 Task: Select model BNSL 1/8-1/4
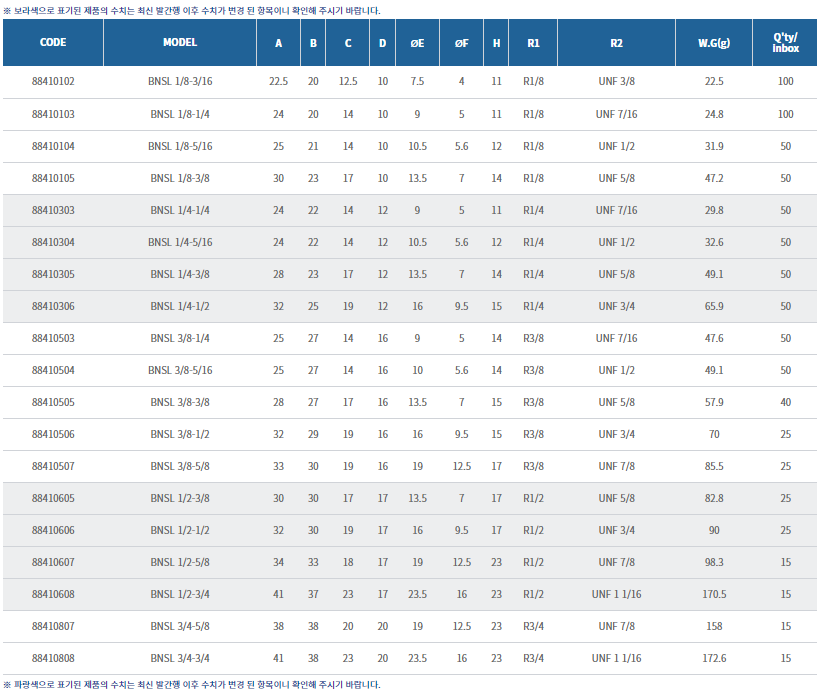click(x=180, y=114)
